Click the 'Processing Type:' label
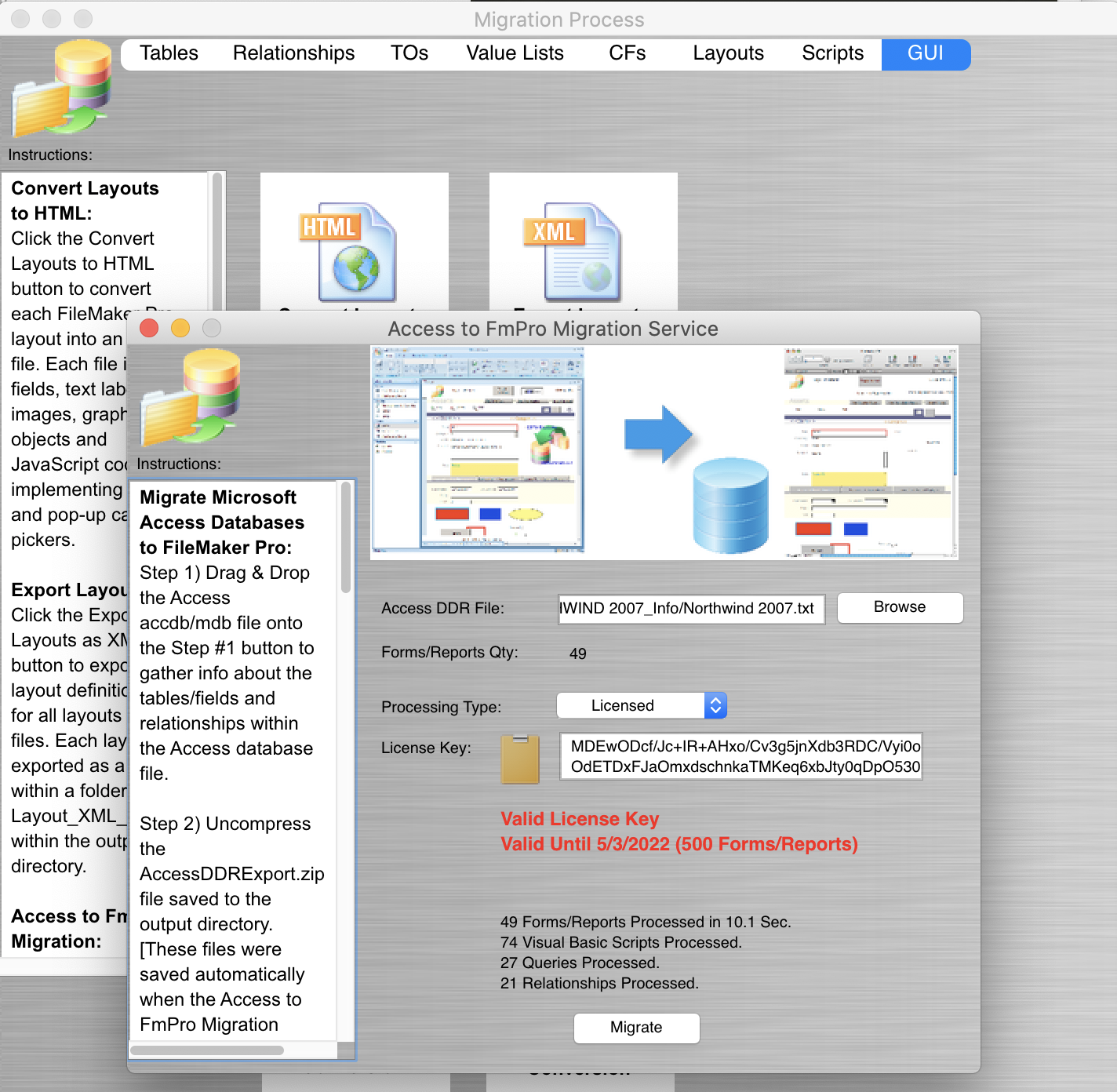Screen dimensions: 1117x1092 point(441,707)
